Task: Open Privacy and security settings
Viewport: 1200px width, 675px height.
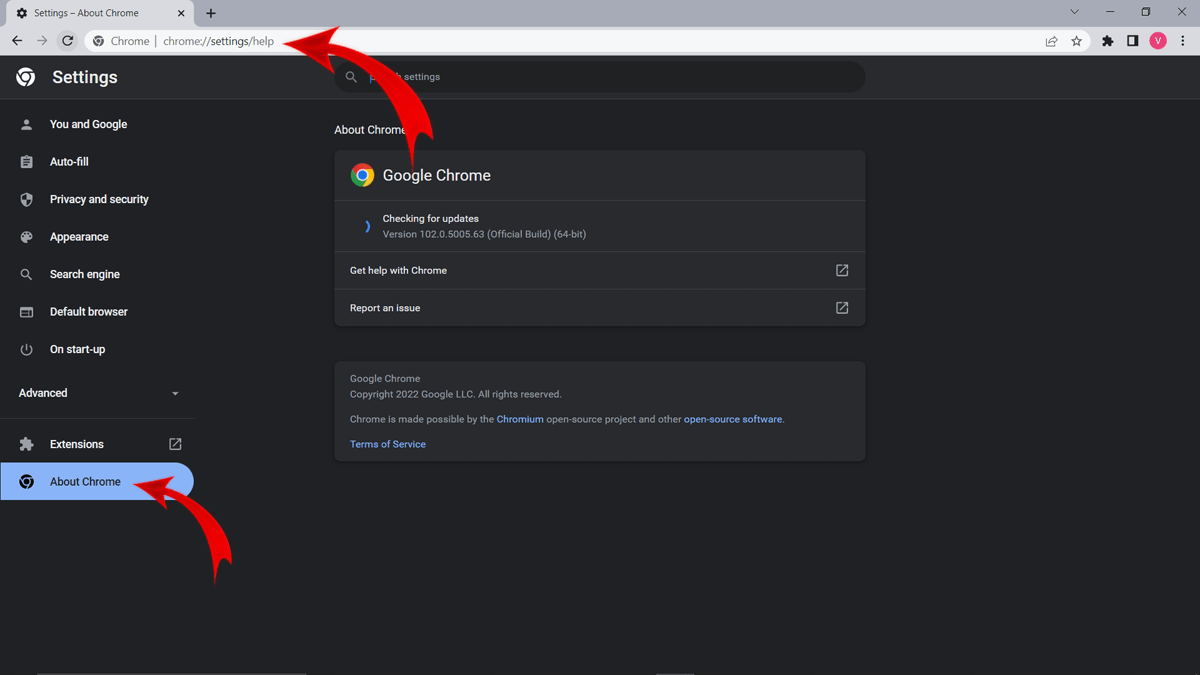Action: pyautogui.click(x=99, y=199)
